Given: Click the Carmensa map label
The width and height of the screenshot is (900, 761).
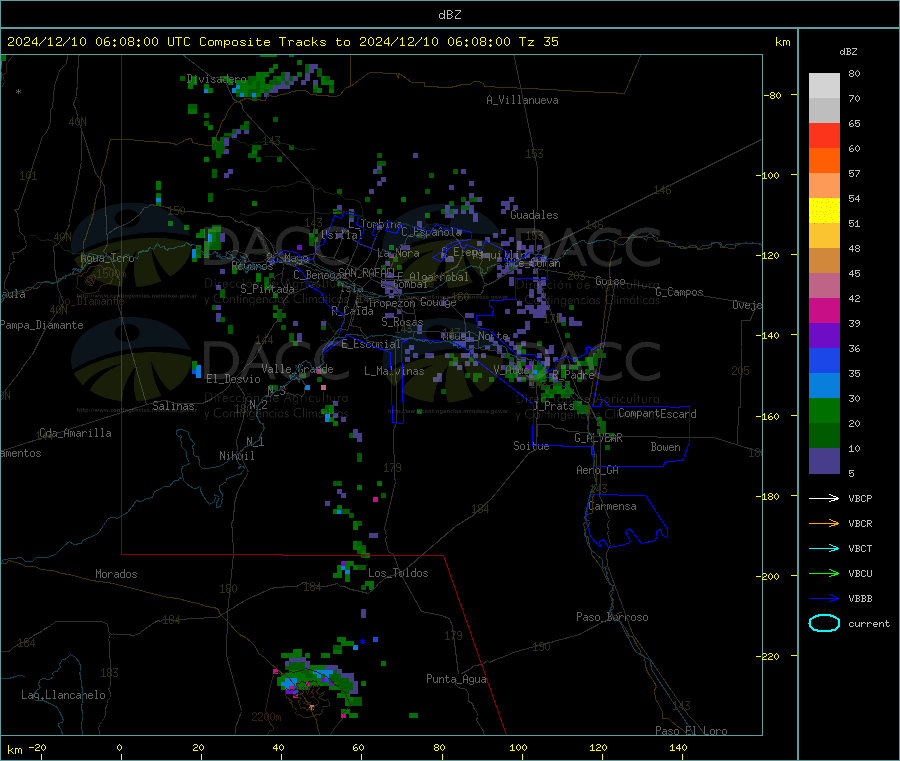Looking at the screenshot, I should click(x=612, y=507).
